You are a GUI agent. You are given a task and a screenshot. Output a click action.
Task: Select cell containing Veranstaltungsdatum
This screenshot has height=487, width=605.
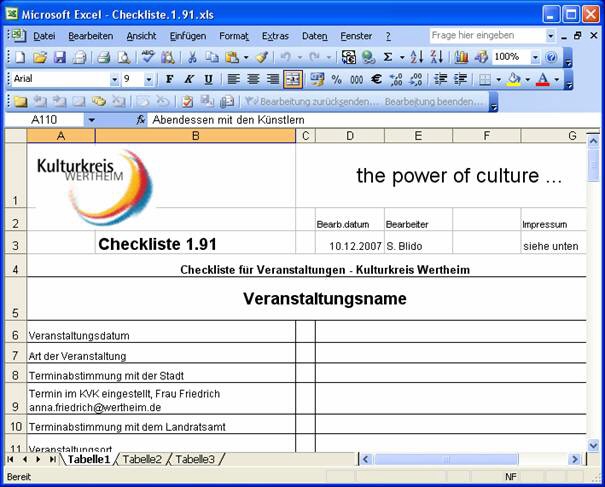(x=160, y=335)
